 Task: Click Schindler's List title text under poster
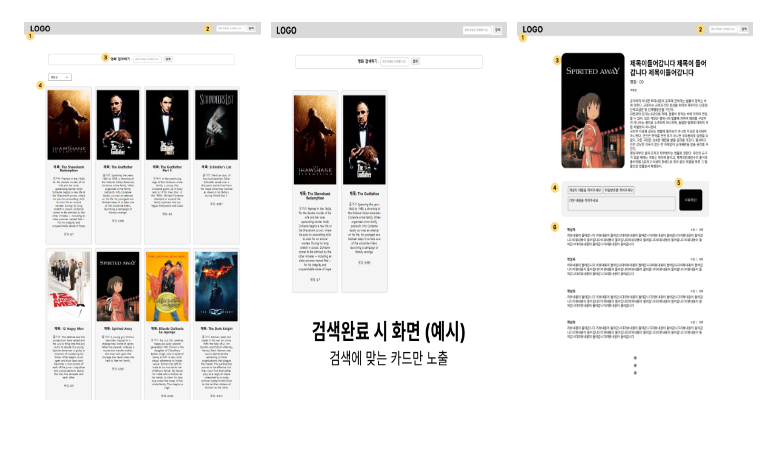pos(216,167)
